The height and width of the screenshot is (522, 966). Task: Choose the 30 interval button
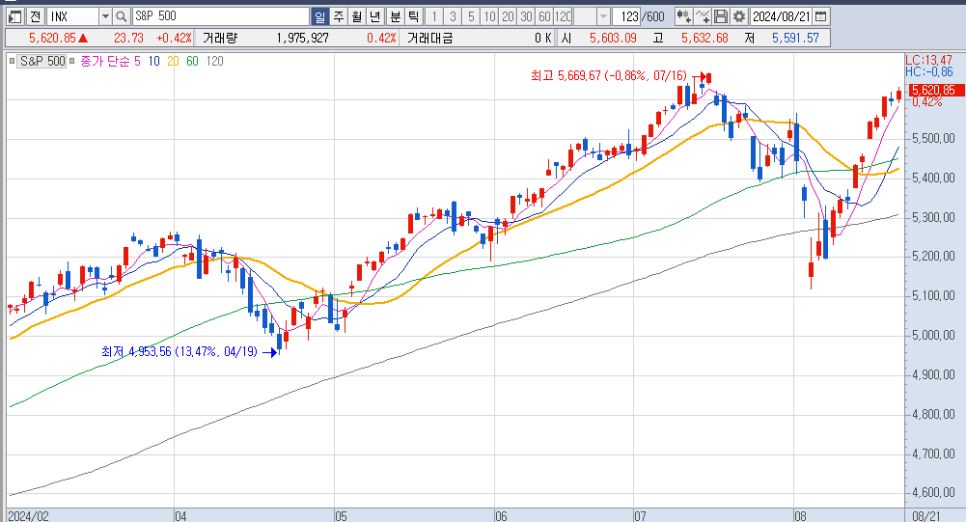[x=526, y=17]
